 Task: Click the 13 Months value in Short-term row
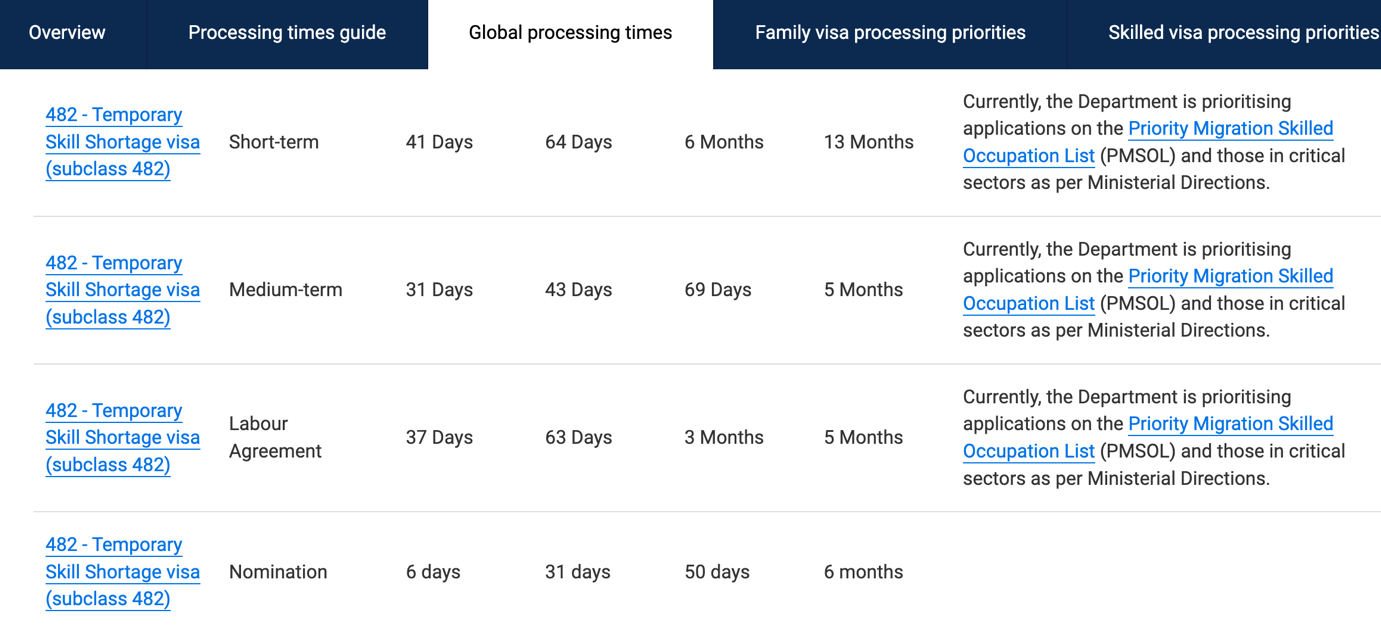tap(868, 141)
